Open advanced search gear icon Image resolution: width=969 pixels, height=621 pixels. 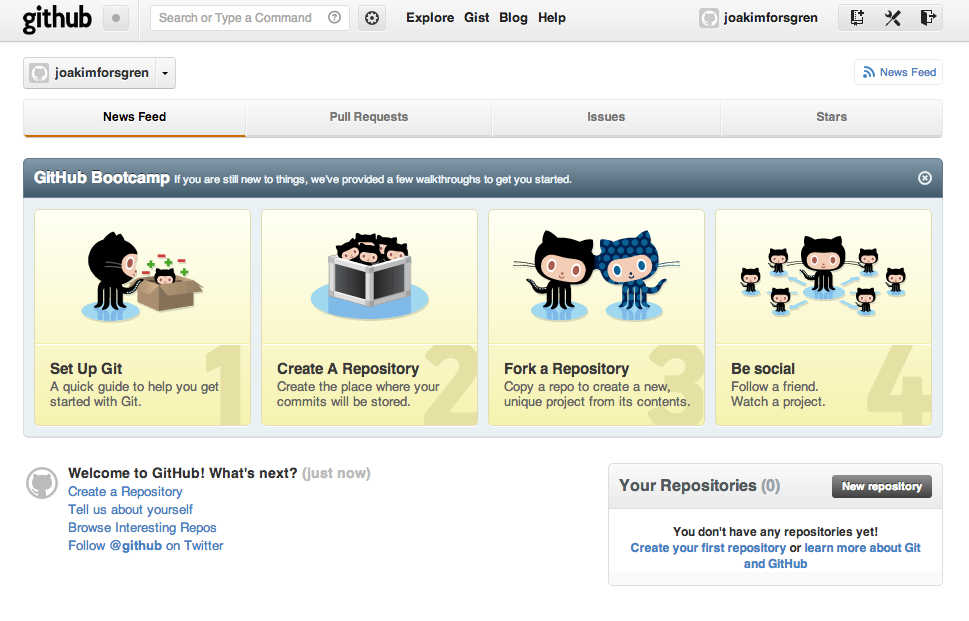click(372, 18)
